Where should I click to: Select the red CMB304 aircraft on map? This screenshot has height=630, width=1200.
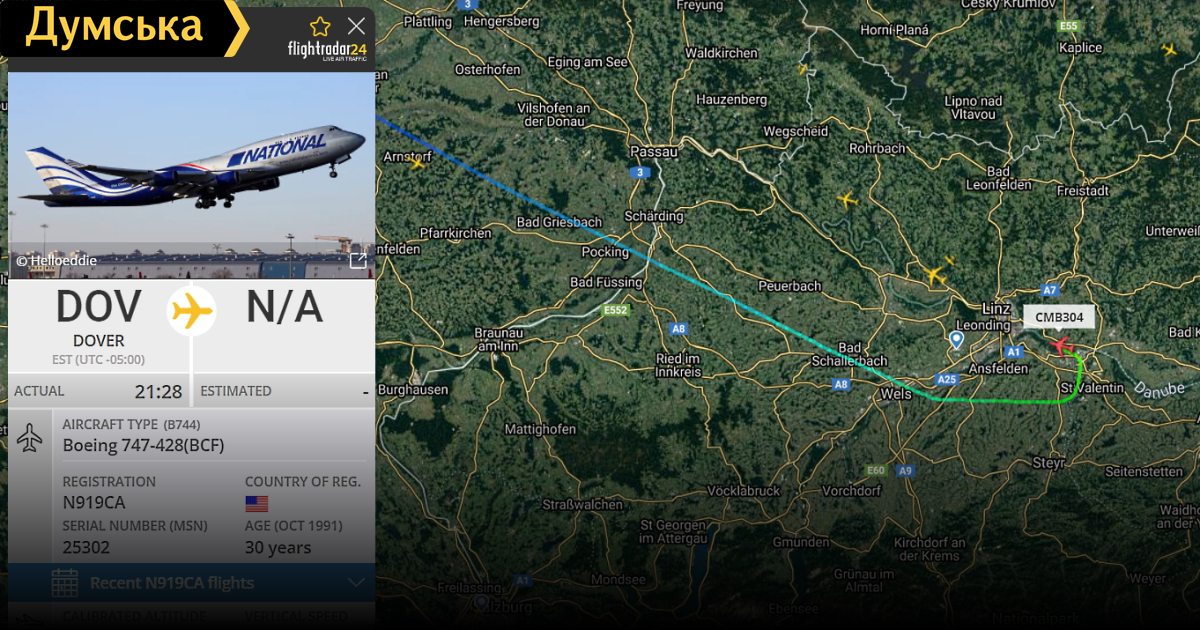pyautogui.click(x=1060, y=346)
